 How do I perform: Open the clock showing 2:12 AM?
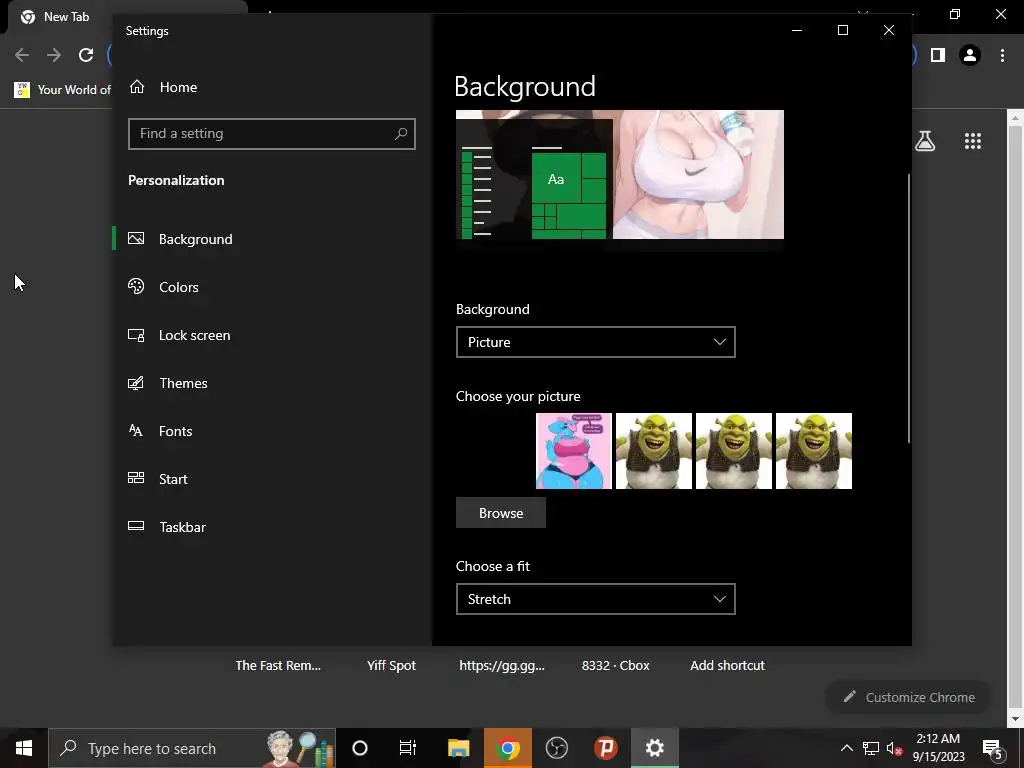point(938,748)
